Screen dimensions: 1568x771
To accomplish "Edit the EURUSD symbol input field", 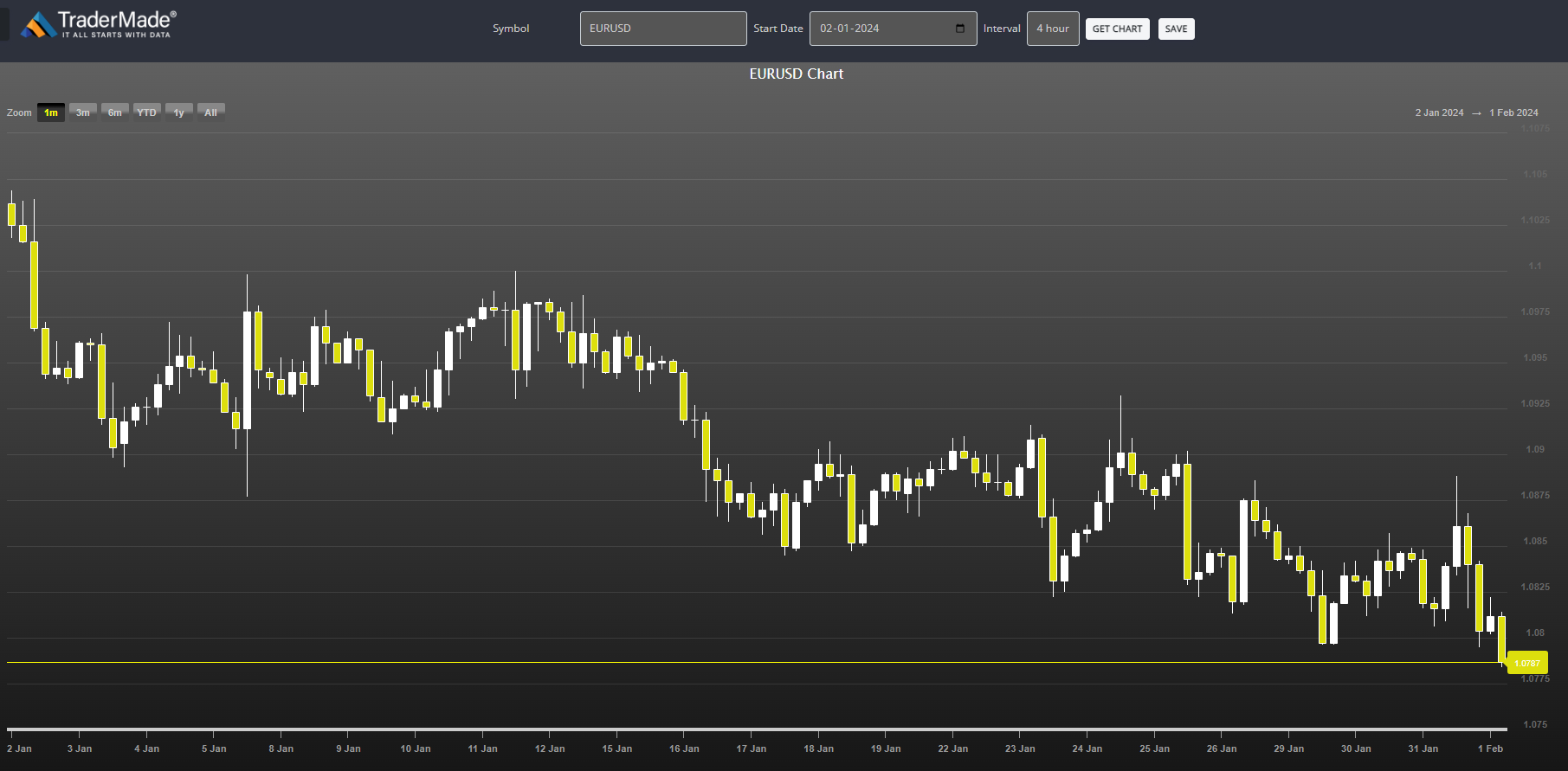I will pos(663,29).
